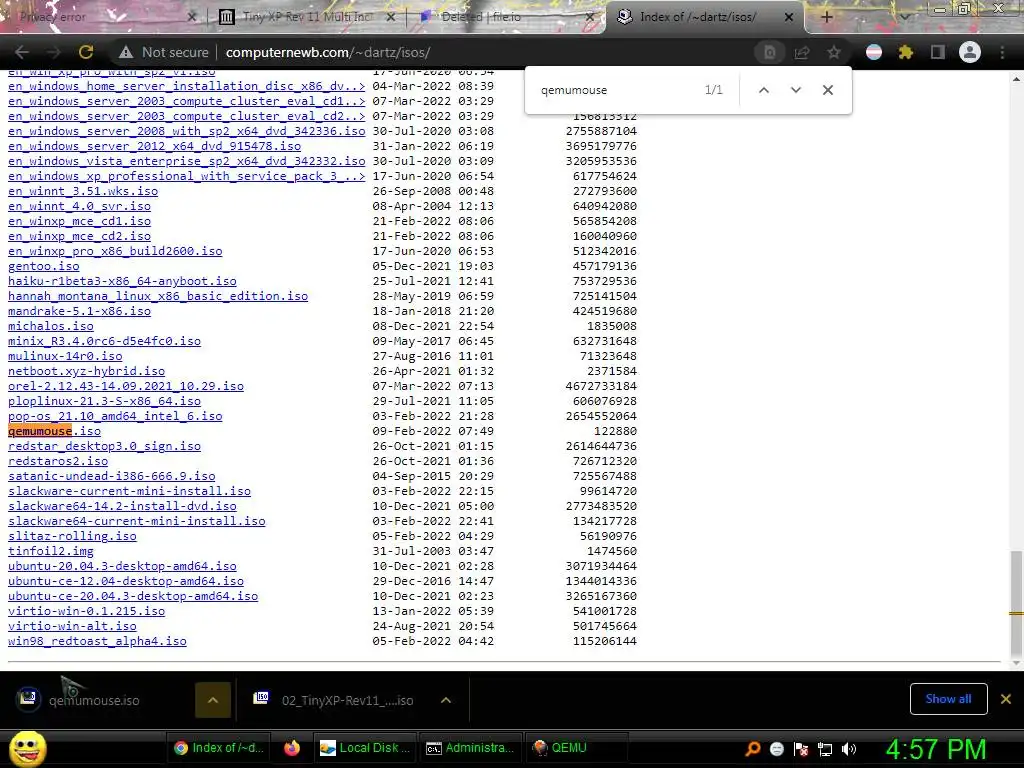
Task: Jump to next find result arrow
Action: (x=795, y=90)
